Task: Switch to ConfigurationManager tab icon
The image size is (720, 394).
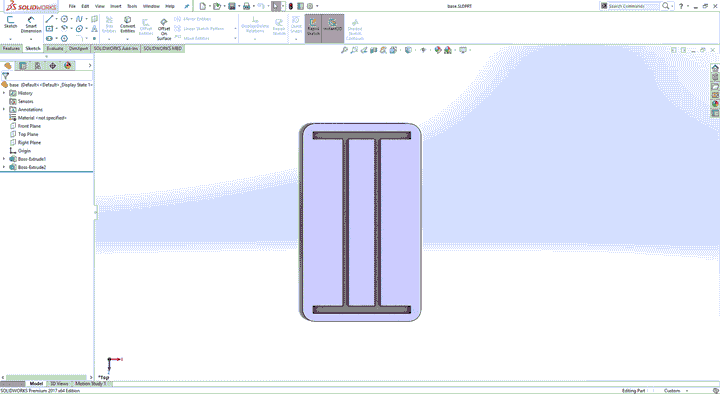Action: point(38,66)
